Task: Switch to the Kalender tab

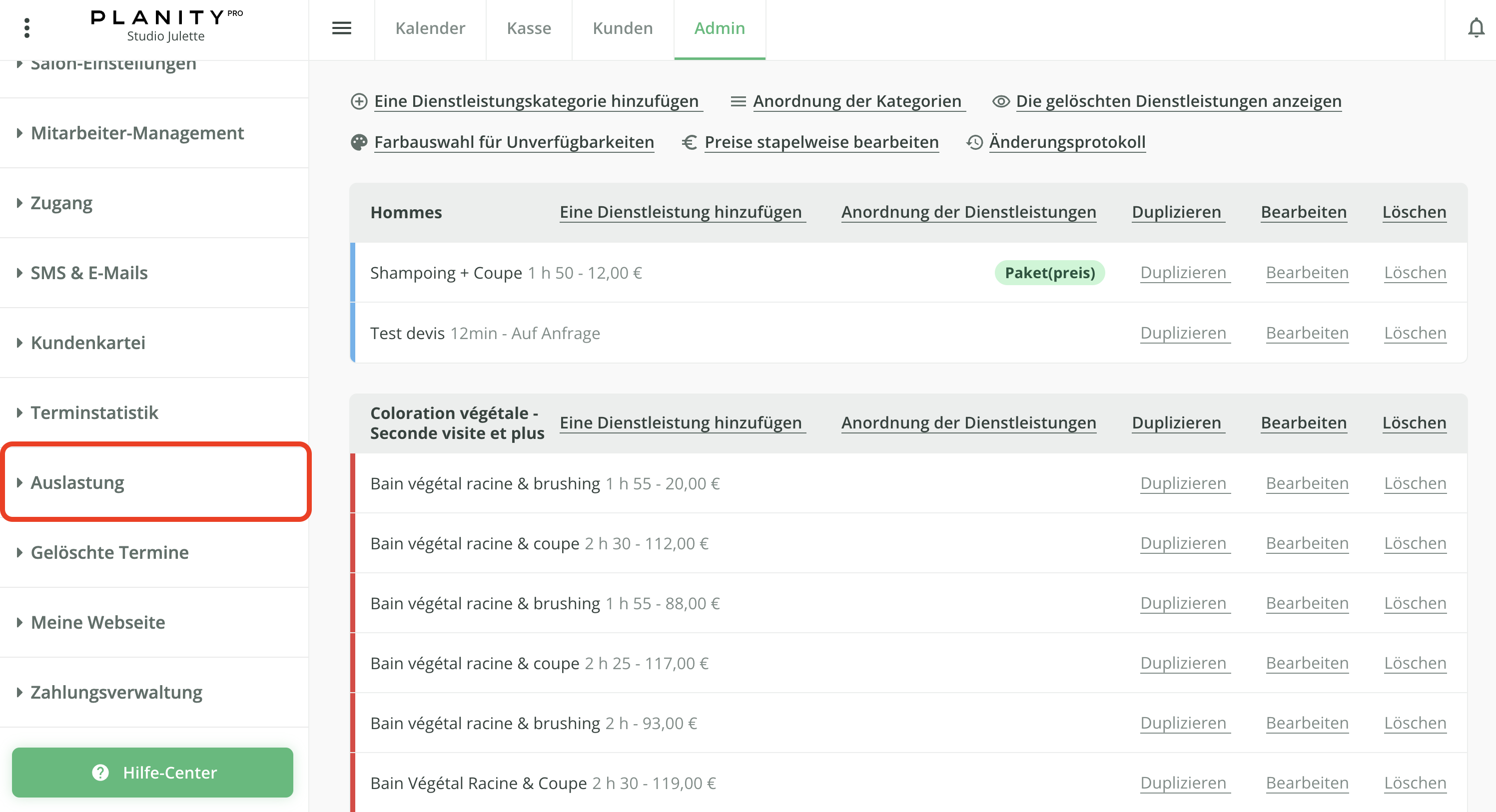Action: (x=430, y=28)
